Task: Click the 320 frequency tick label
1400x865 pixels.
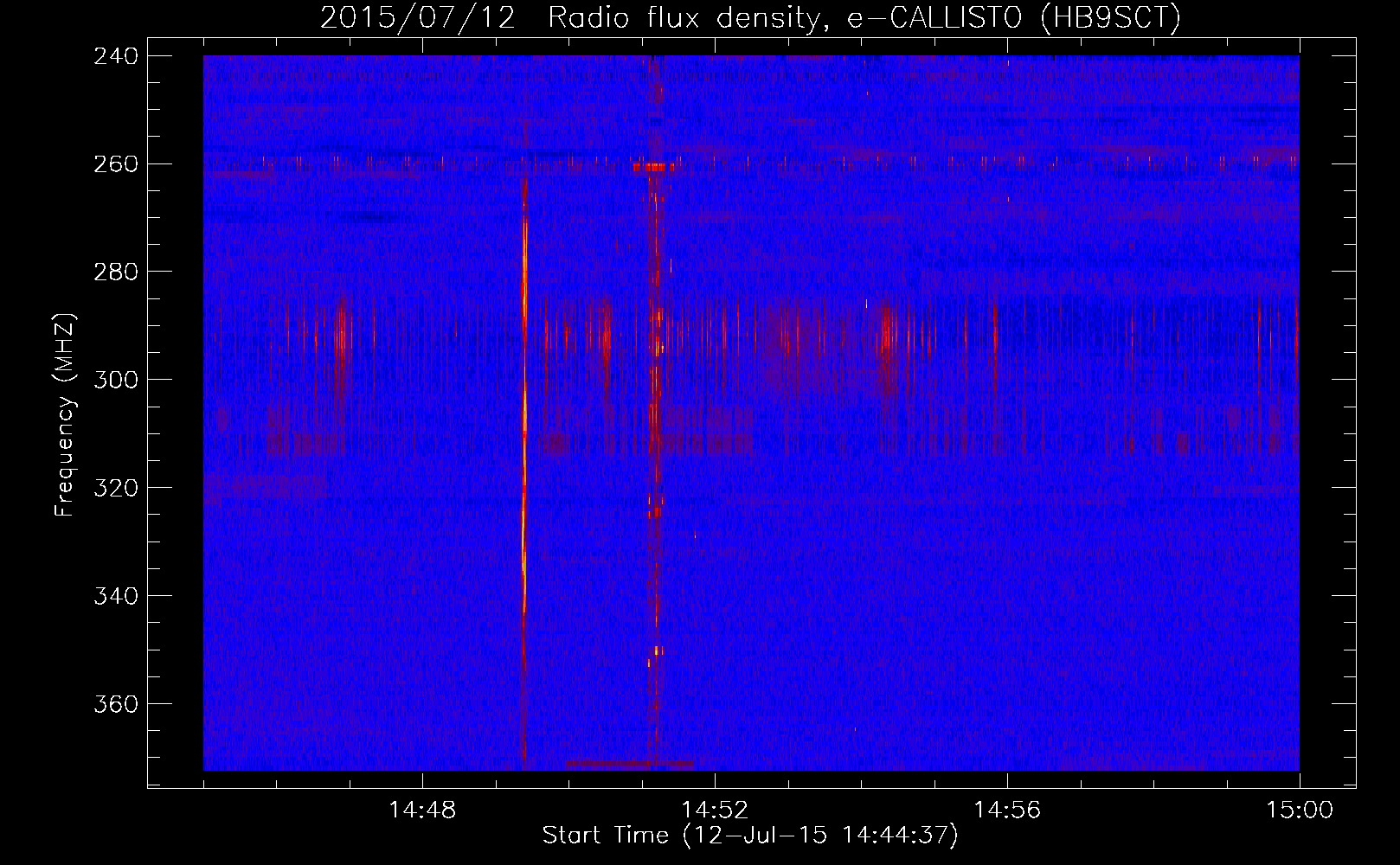Action: [116, 489]
